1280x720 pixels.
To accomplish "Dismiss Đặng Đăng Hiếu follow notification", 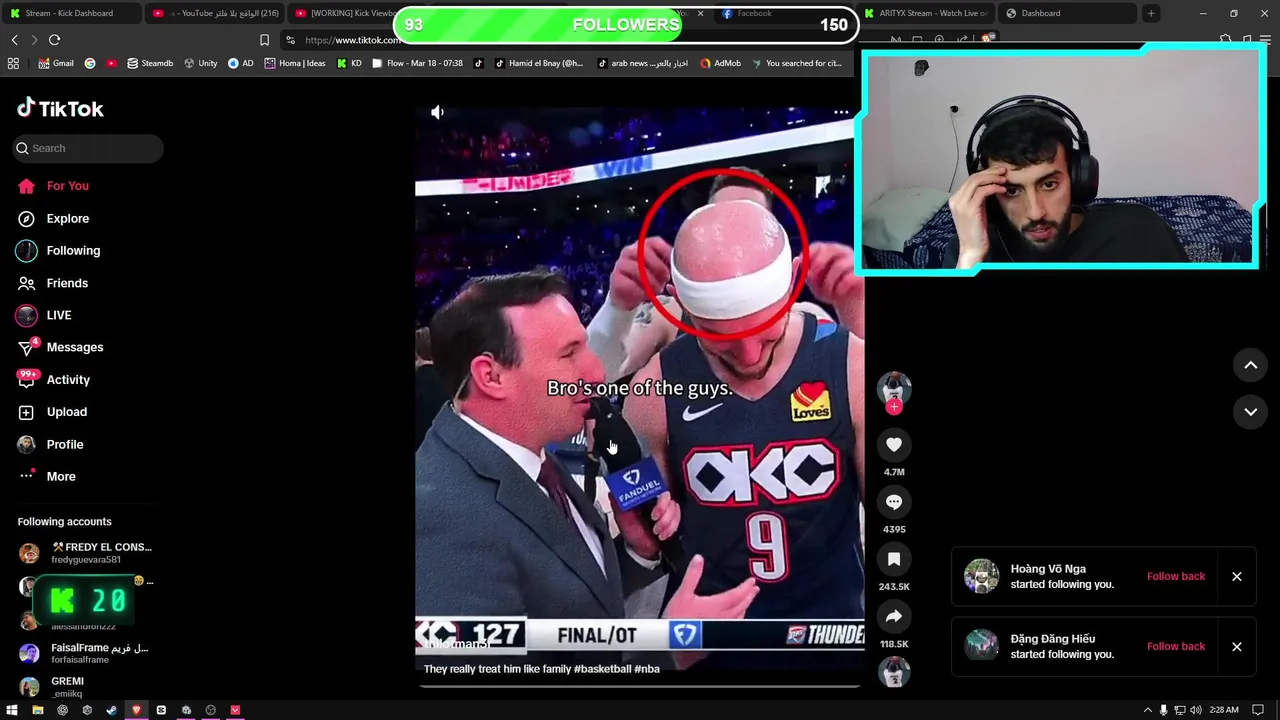I will [1237, 646].
